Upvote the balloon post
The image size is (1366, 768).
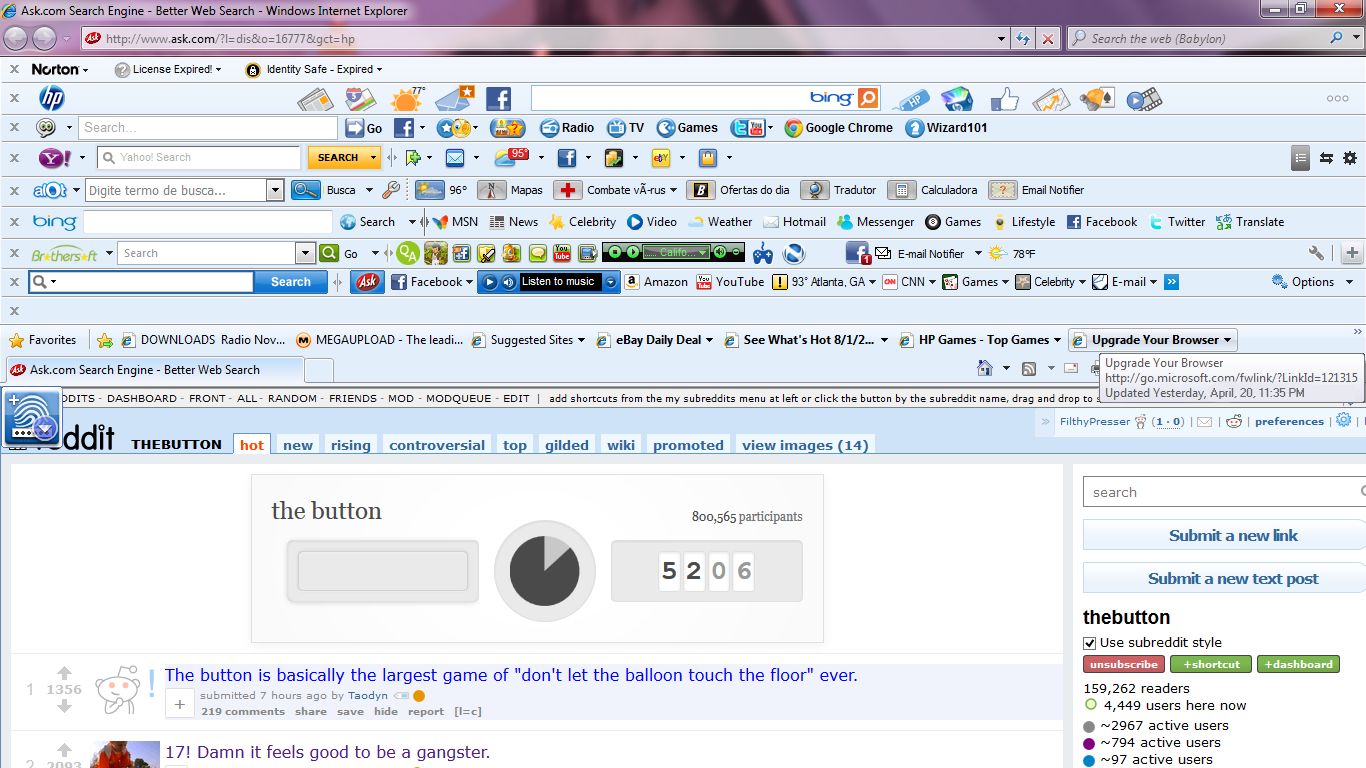coord(63,673)
